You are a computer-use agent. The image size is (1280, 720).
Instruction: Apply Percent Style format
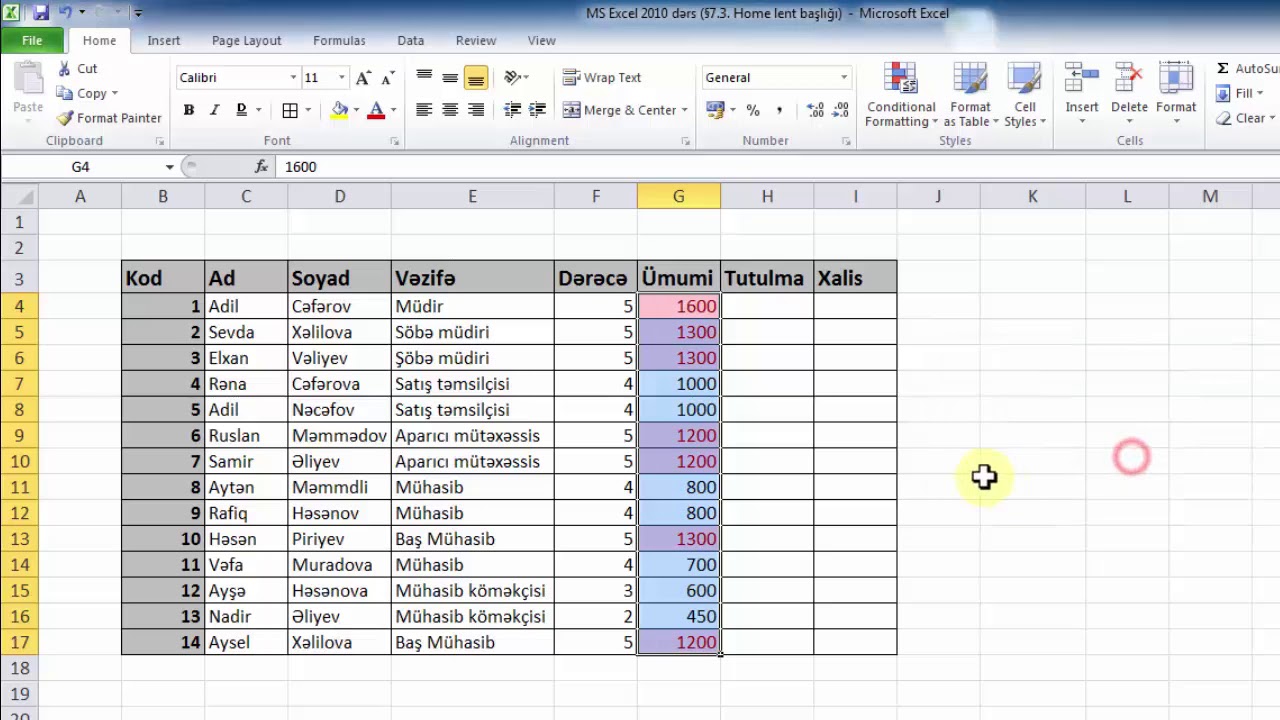tap(753, 110)
